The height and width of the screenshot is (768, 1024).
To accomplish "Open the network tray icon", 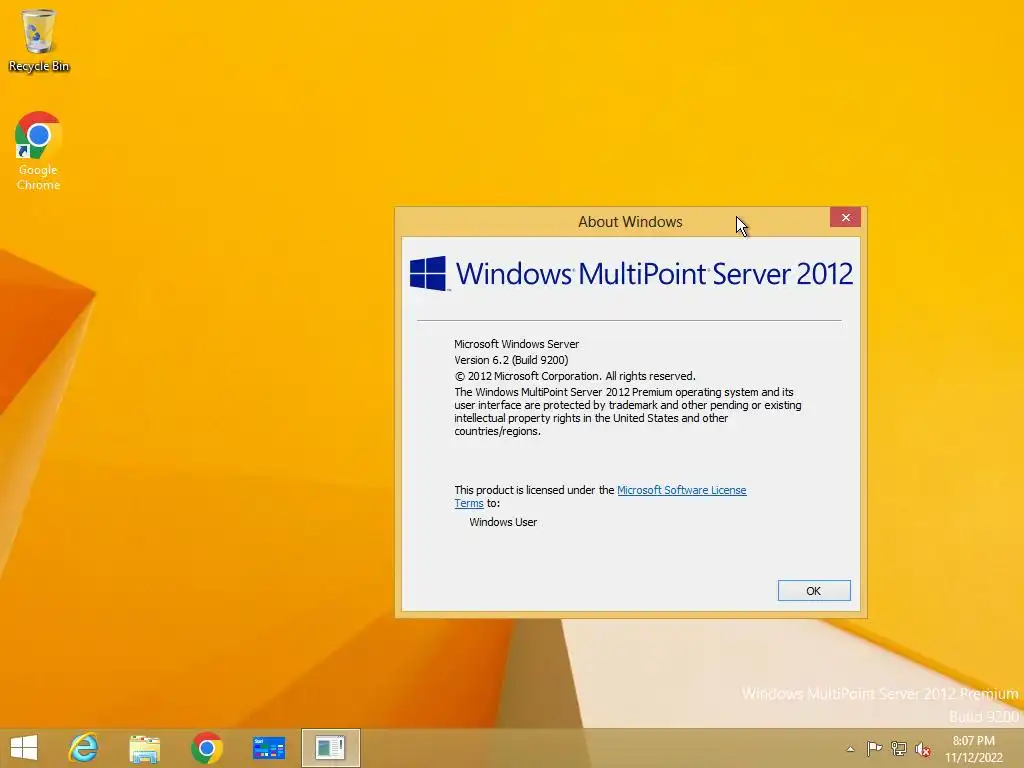I will (x=899, y=748).
